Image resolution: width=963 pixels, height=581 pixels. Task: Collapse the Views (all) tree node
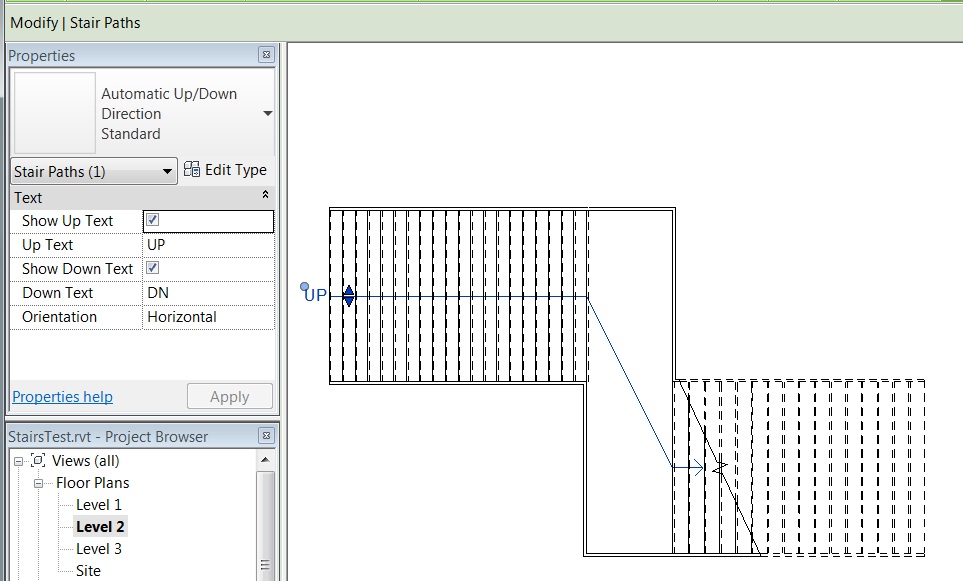tap(18, 461)
